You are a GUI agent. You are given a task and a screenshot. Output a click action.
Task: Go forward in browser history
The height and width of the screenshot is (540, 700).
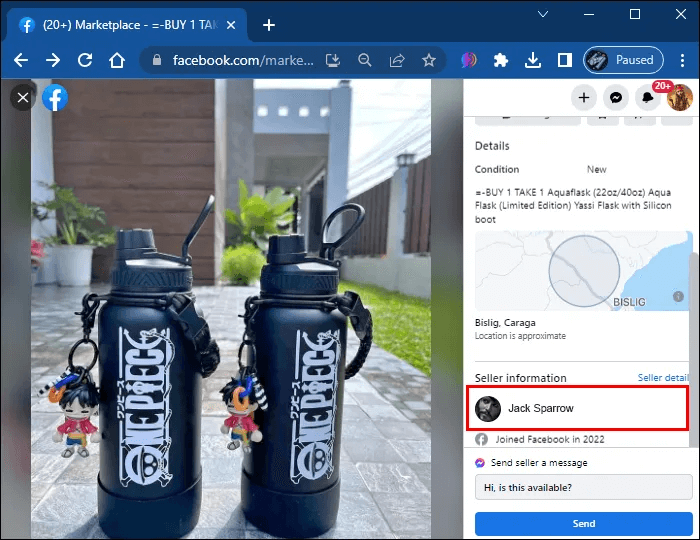click(x=53, y=60)
